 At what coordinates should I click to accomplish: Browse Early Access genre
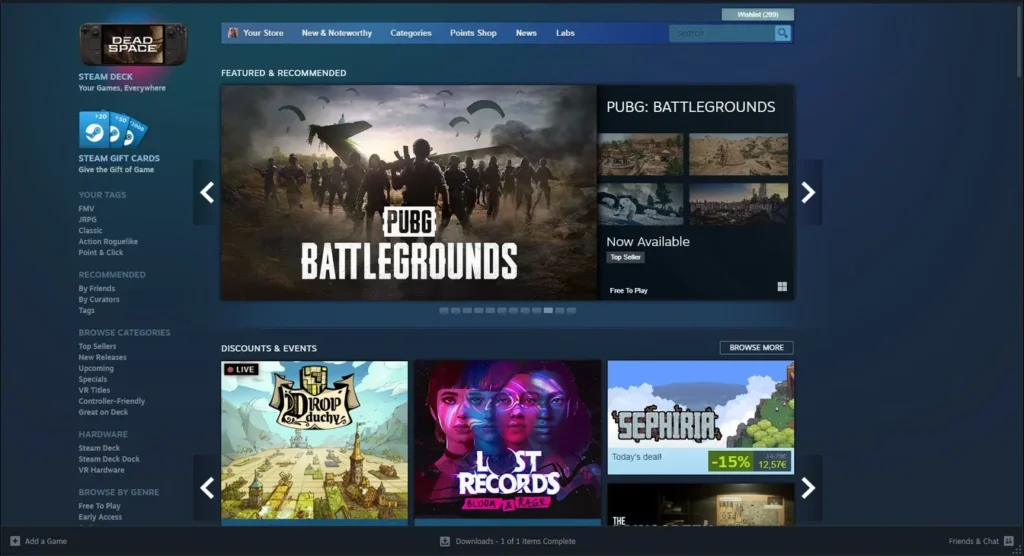(x=100, y=517)
